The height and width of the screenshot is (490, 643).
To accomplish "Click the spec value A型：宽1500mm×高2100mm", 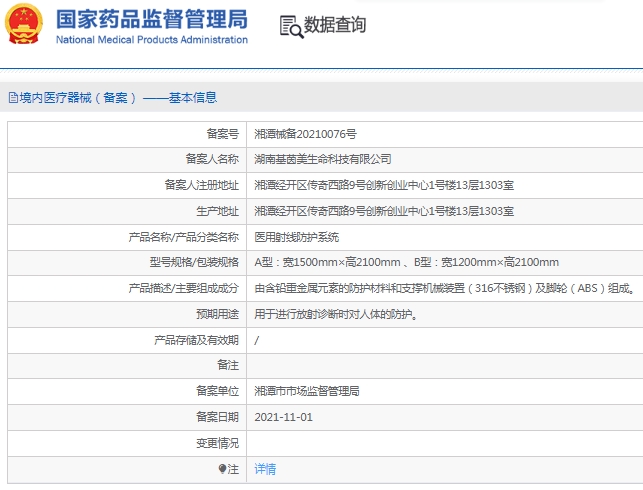I will click(x=327, y=262).
